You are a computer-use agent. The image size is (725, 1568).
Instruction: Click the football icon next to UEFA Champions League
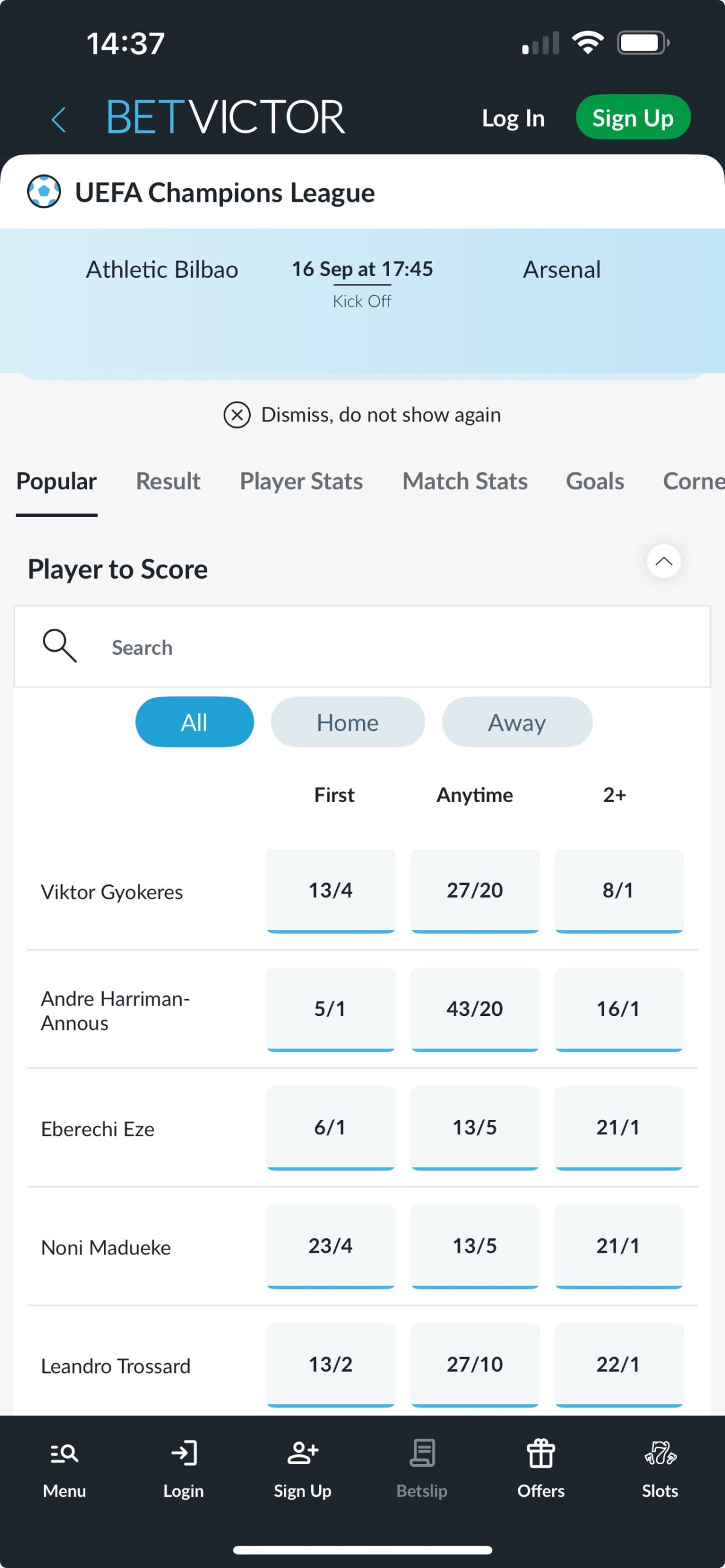(x=44, y=191)
